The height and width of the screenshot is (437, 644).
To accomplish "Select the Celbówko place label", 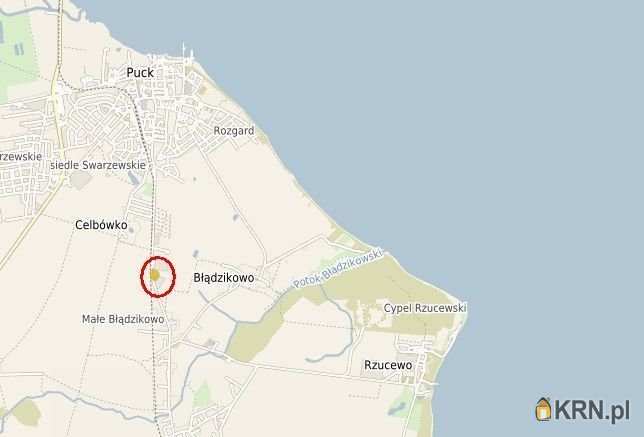I will tap(101, 225).
